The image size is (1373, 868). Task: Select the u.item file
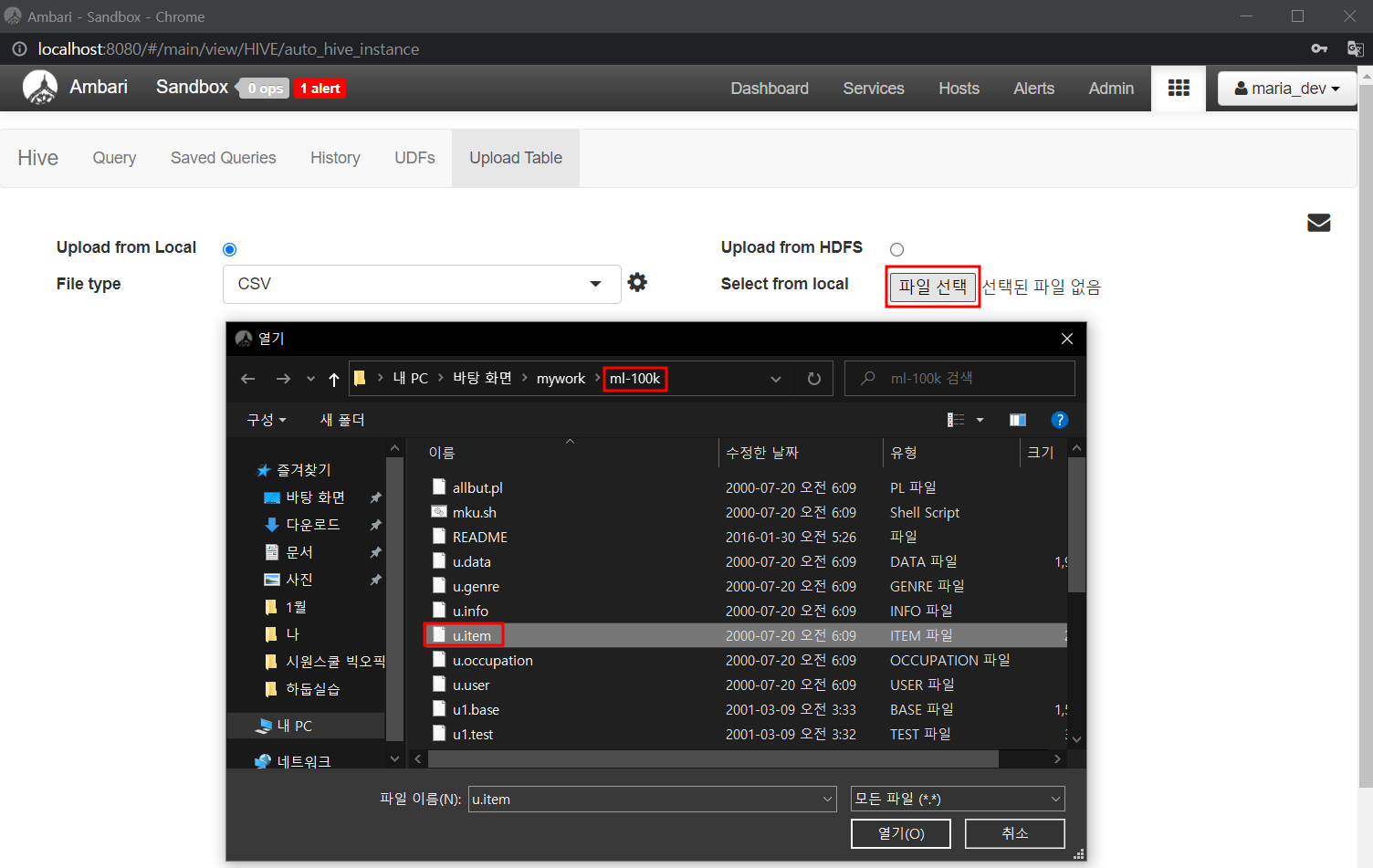(471, 636)
